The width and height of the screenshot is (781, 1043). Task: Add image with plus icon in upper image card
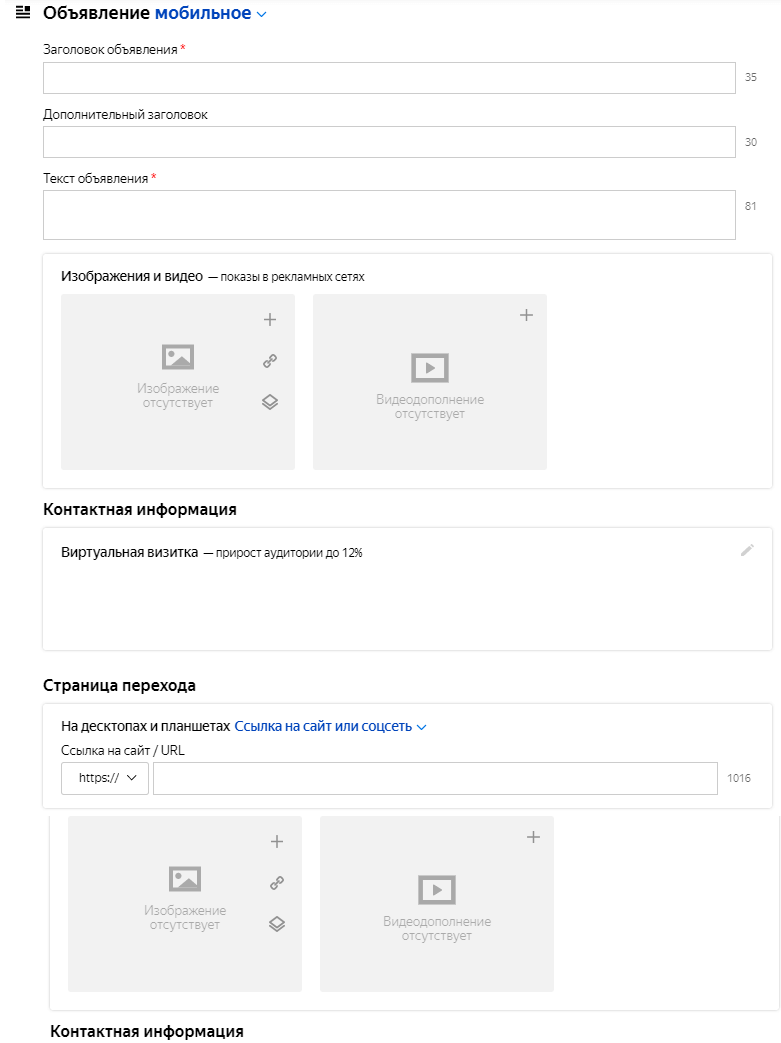click(269, 320)
